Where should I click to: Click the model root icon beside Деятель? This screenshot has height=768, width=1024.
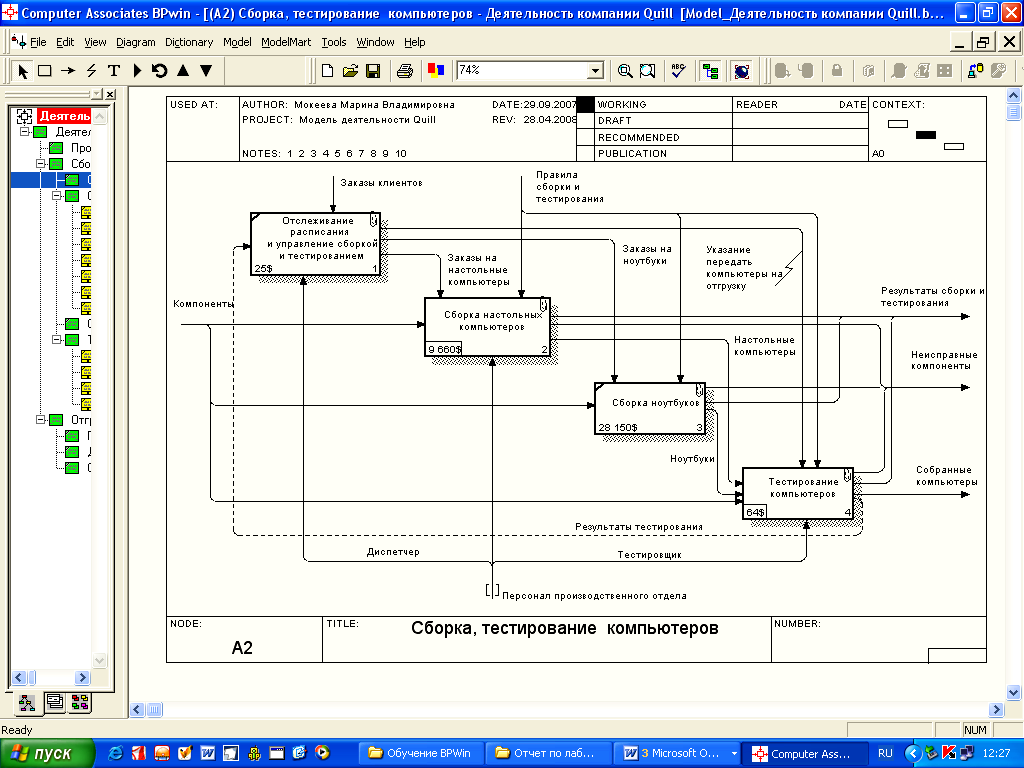point(24,116)
